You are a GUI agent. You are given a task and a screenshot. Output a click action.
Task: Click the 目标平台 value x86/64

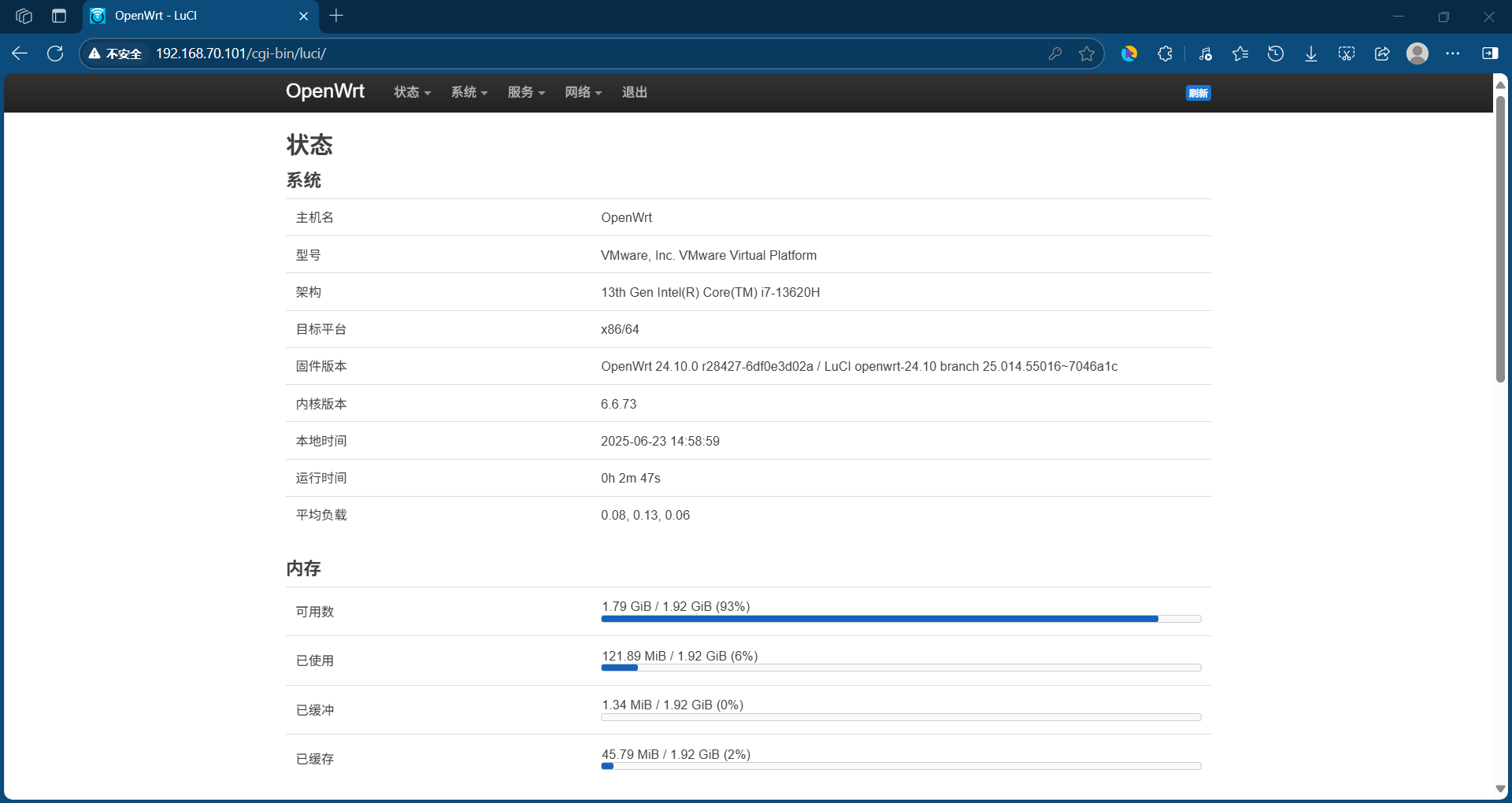click(x=620, y=329)
